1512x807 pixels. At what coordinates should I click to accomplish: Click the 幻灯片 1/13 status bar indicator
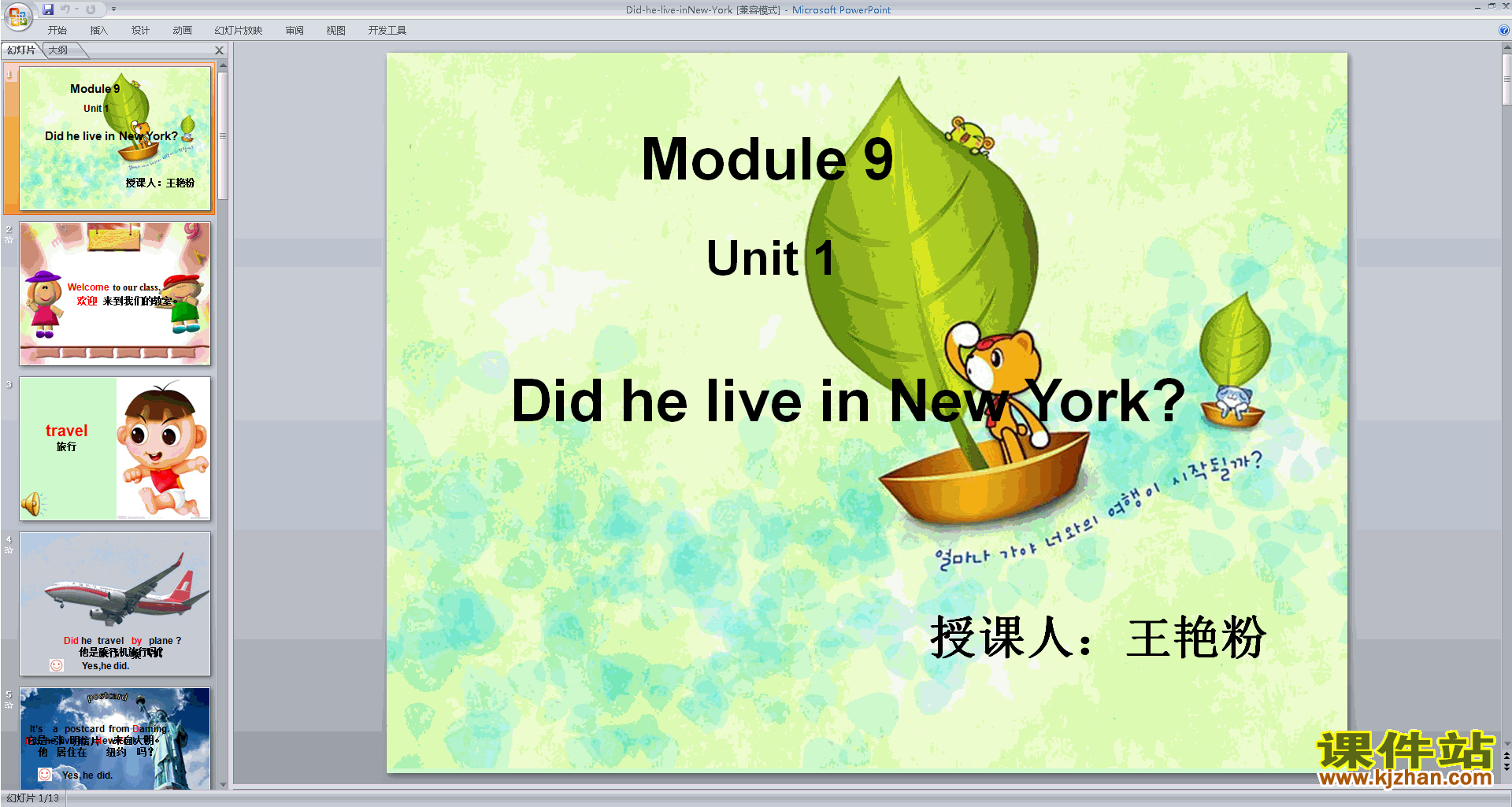[x=33, y=798]
